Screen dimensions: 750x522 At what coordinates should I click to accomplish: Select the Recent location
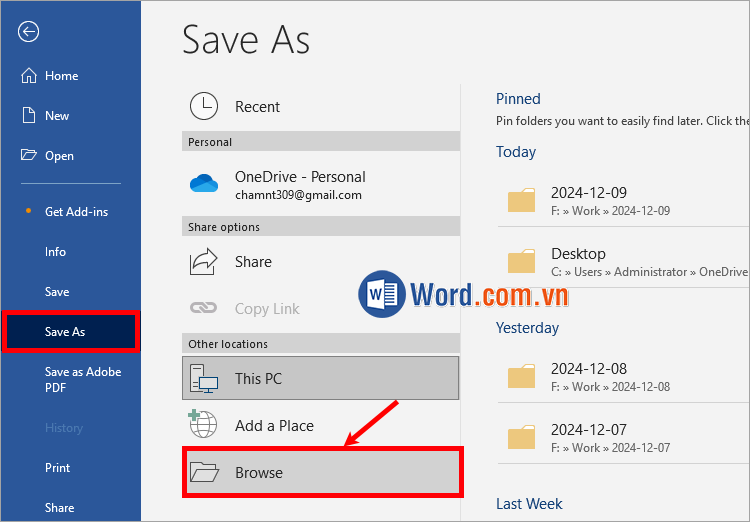click(x=320, y=106)
